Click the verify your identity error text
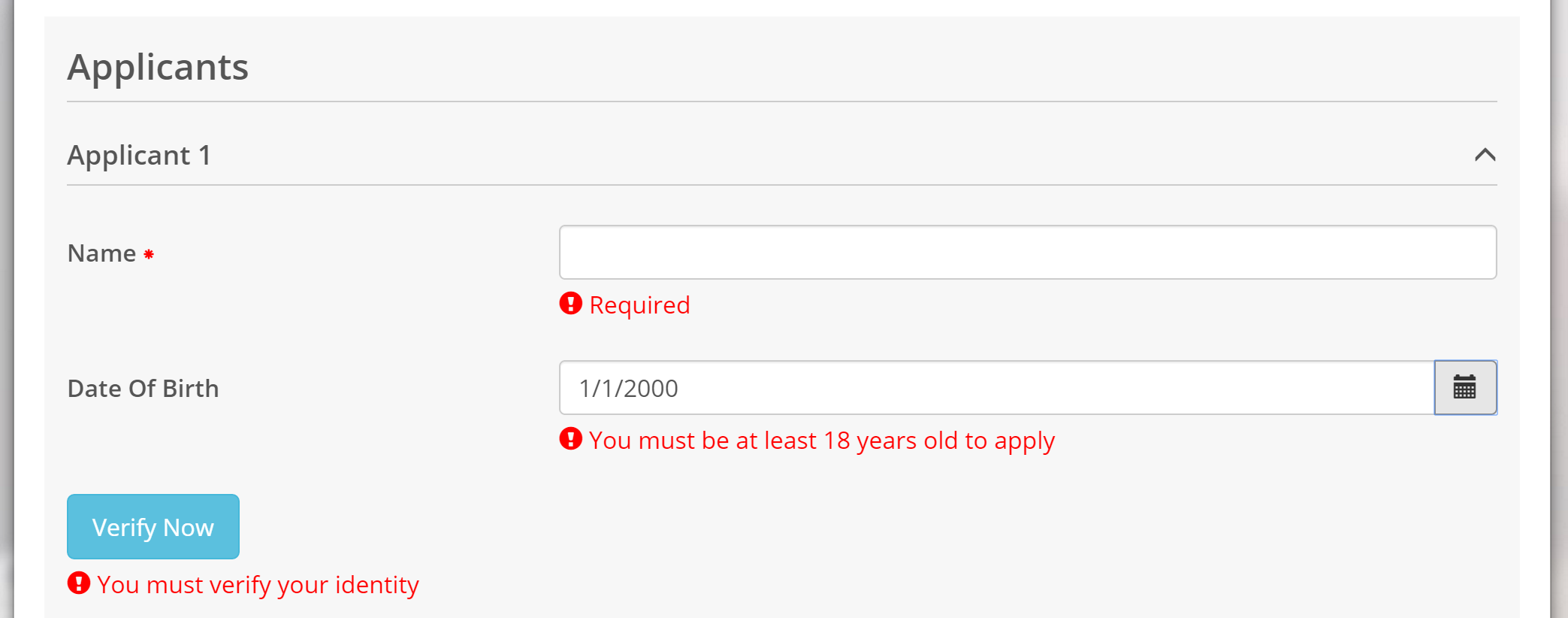Screen dimensions: 1568x618 (x=258, y=585)
